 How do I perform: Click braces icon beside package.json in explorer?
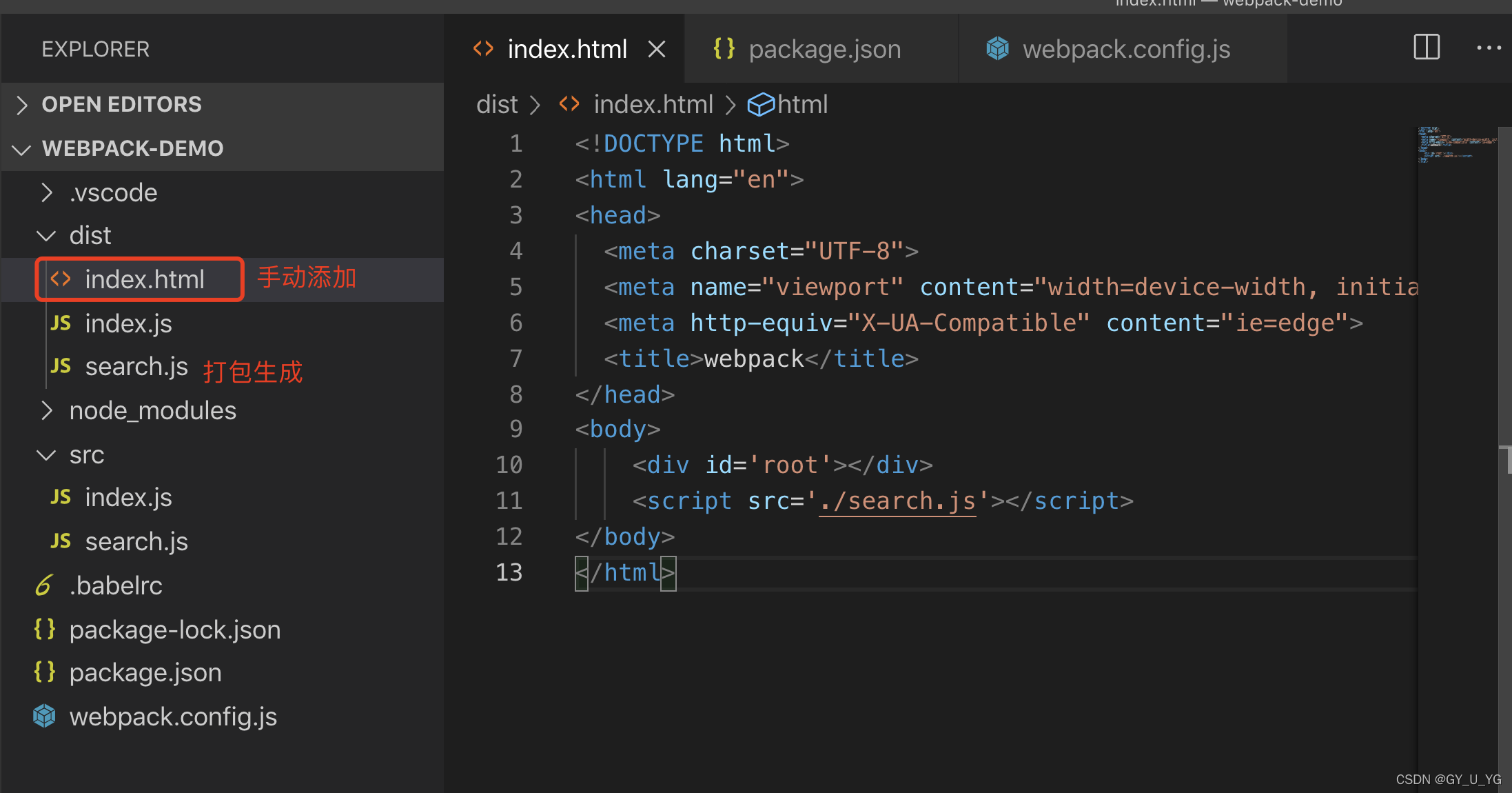tap(44, 672)
